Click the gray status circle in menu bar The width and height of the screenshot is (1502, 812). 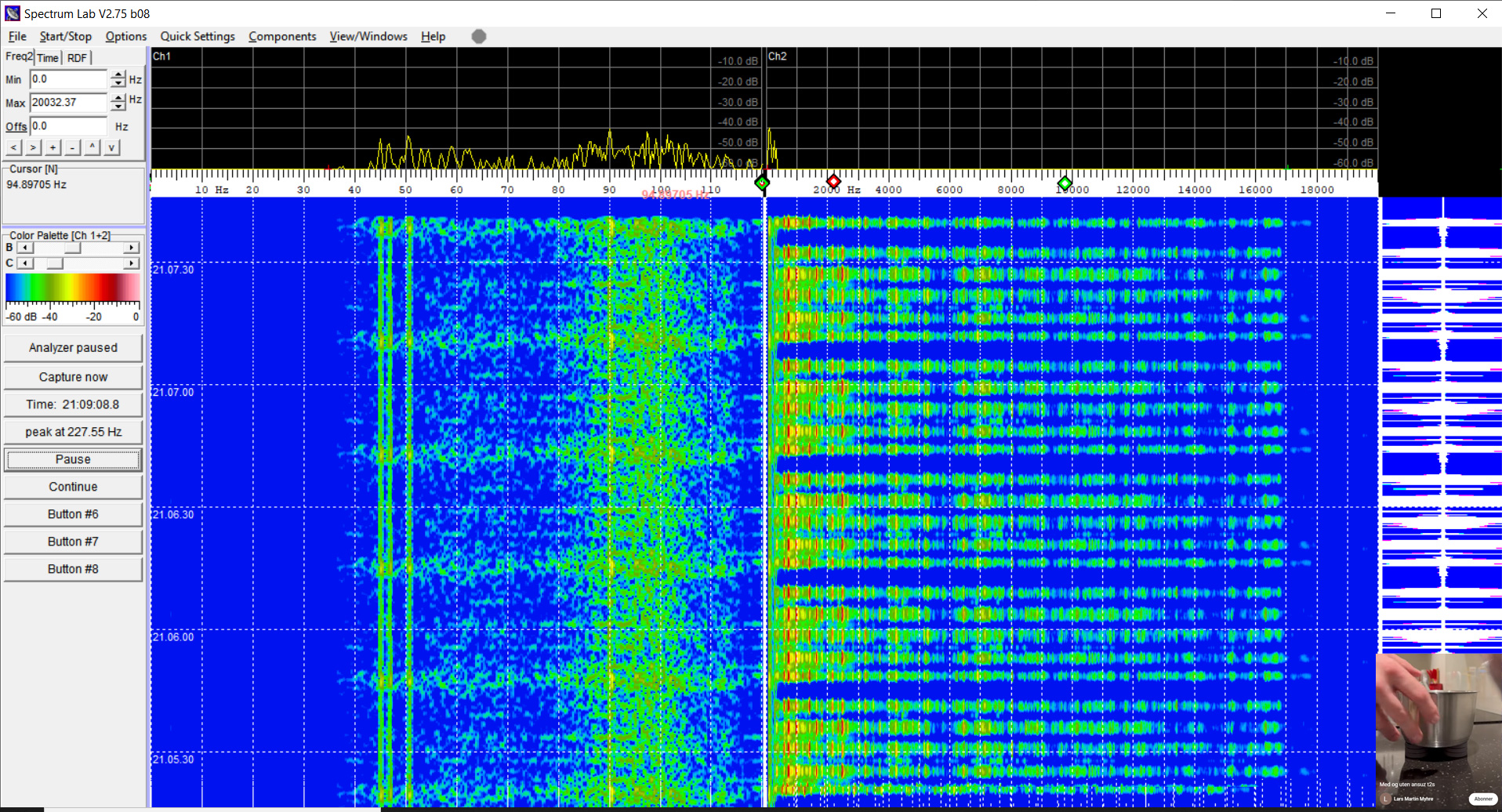(479, 36)
